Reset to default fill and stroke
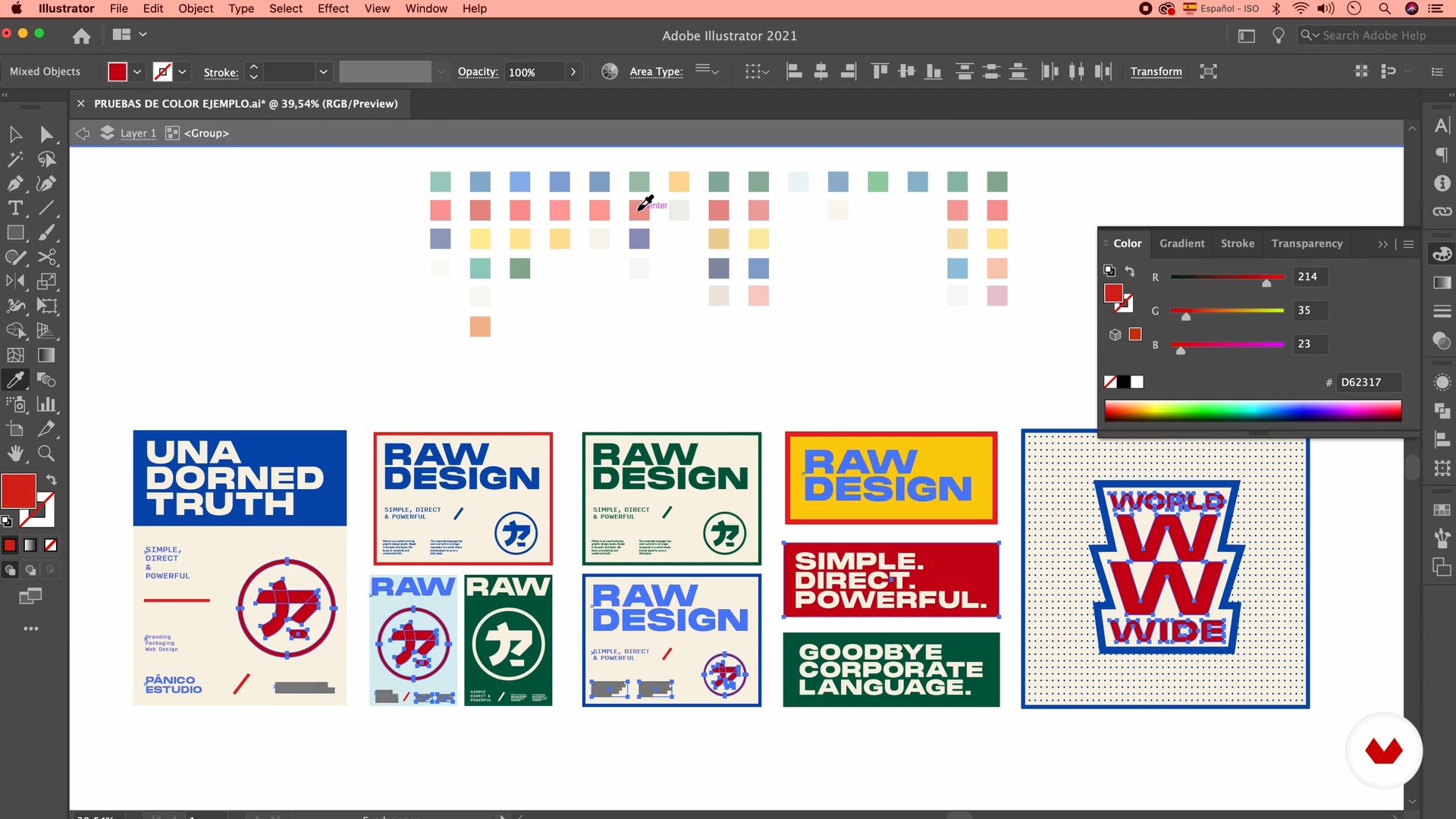This screenshot has width=1456, height=819. coord(7,521)
